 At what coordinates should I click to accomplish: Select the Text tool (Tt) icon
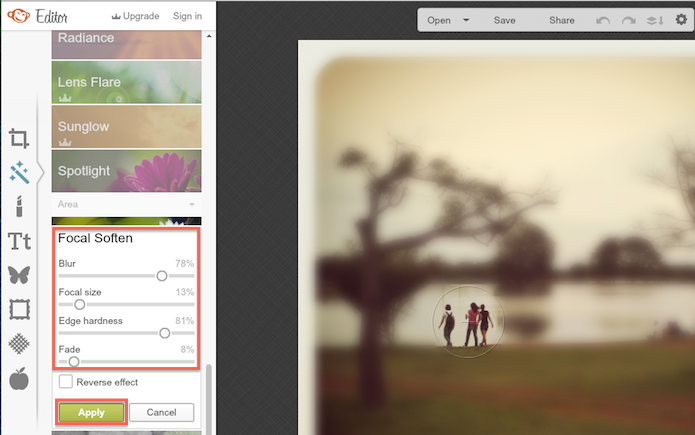[x=19, y=241]
